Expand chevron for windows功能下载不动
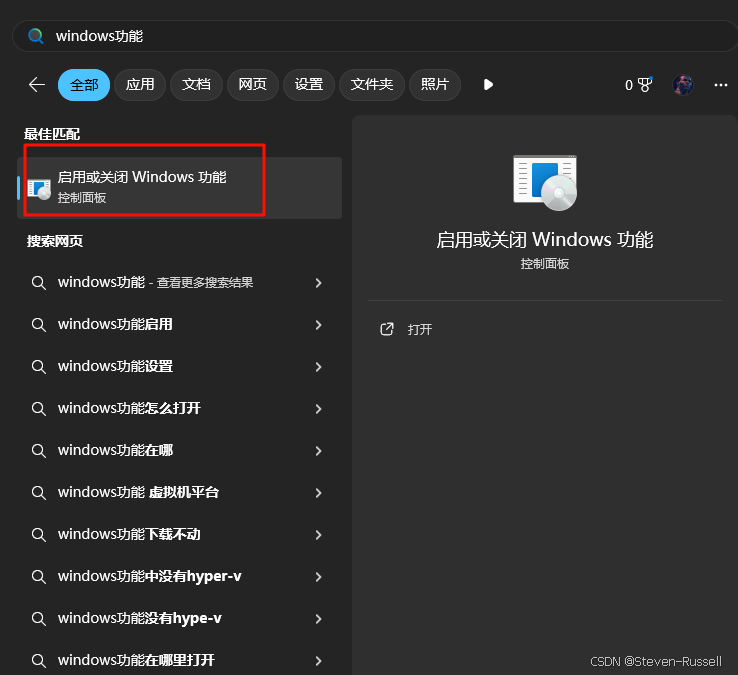 click(x=319, y=535)
